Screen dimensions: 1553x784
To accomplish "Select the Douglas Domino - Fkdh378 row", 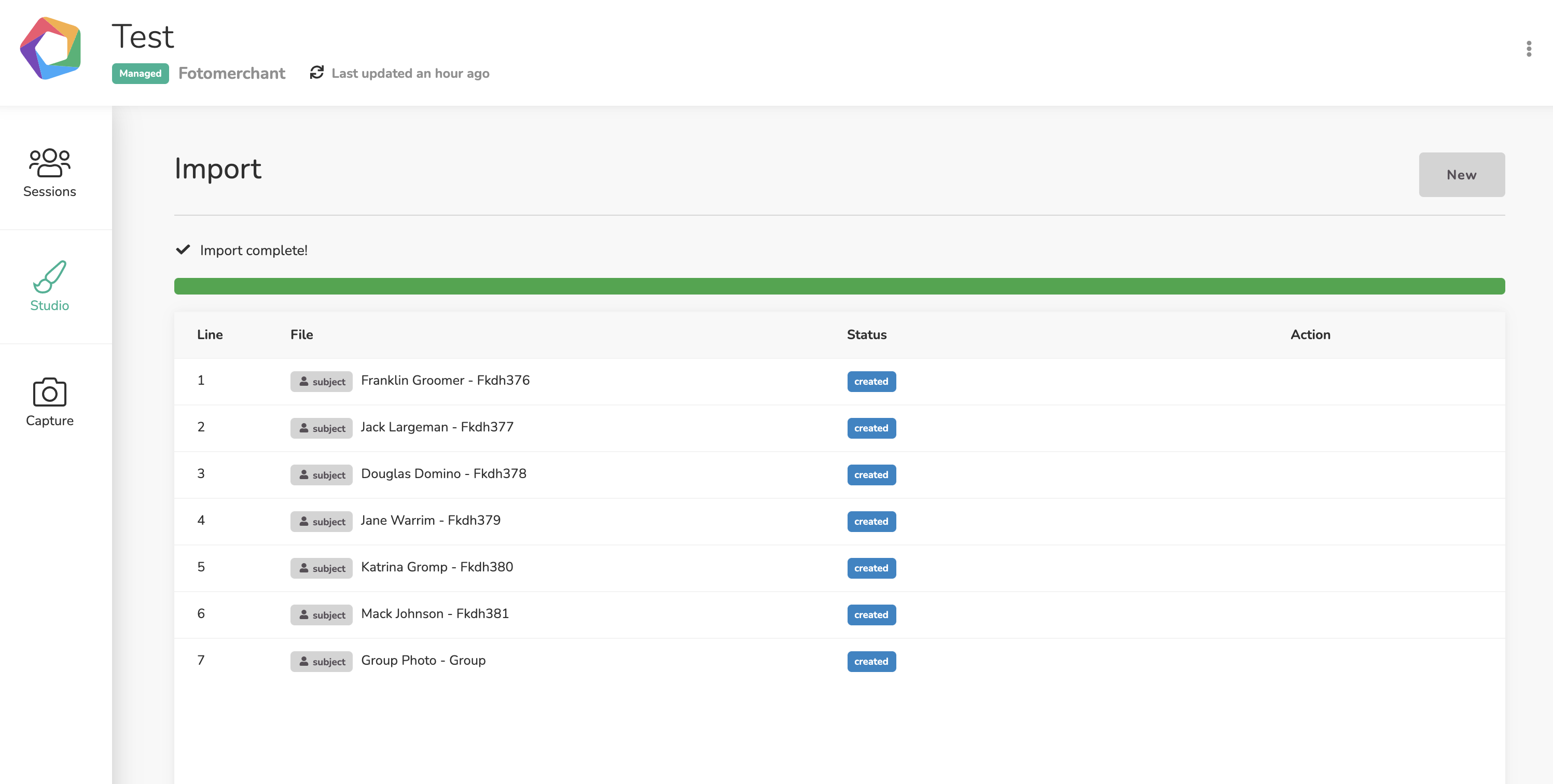I will 839,475.
